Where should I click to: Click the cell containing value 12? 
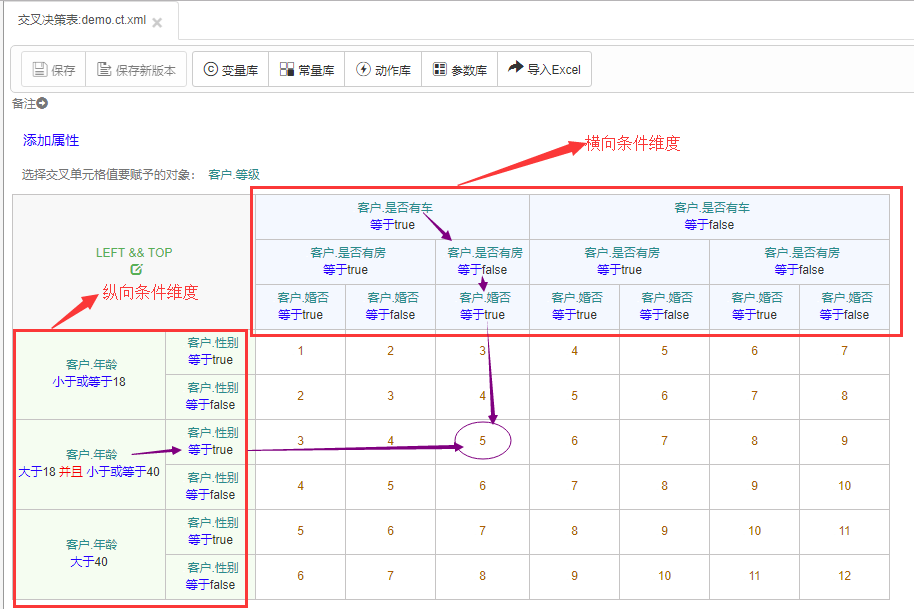click(x=845, y=576)
